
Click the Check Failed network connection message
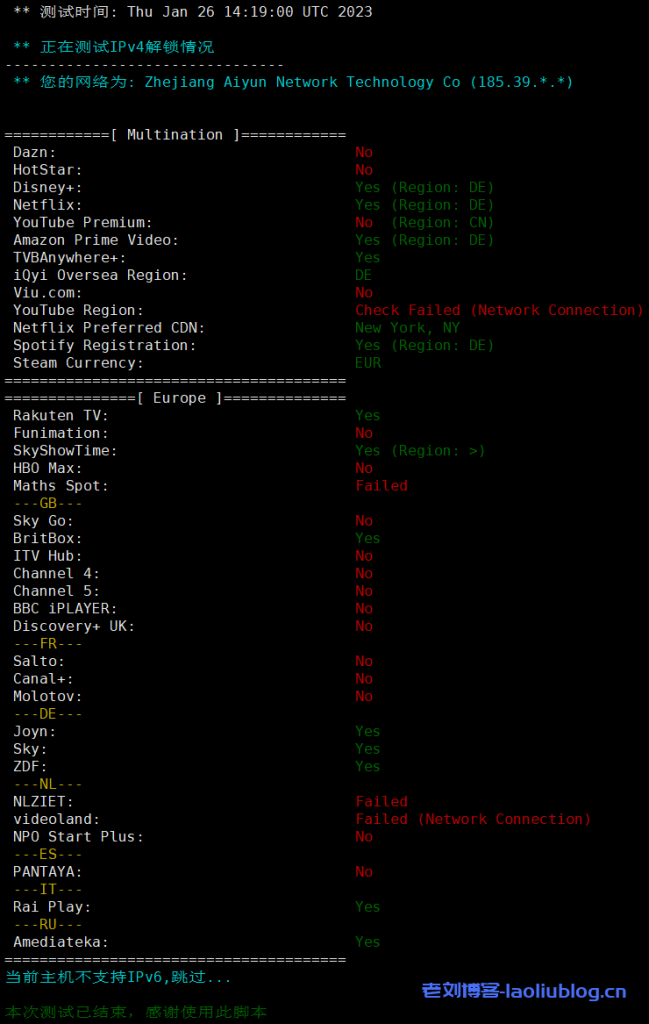click(x=499, y=310)
